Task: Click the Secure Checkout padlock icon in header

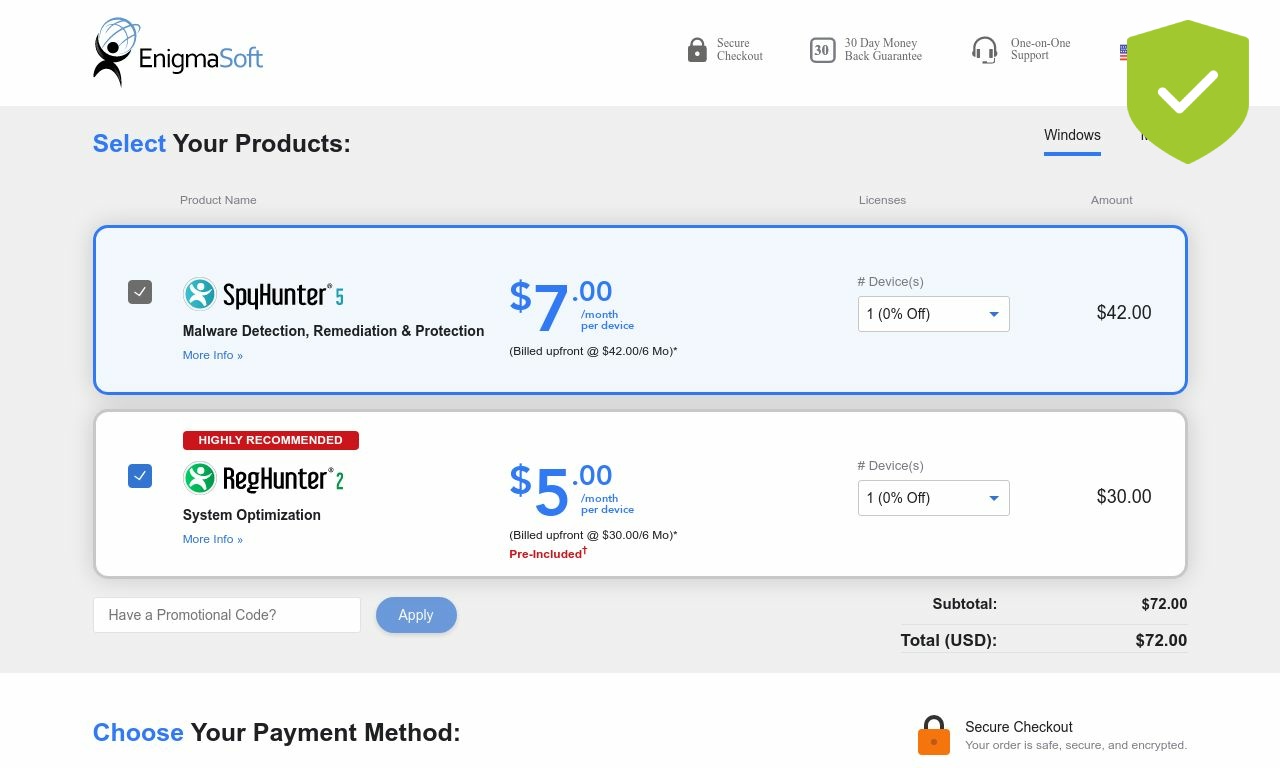Action: [x=697, y=50]
